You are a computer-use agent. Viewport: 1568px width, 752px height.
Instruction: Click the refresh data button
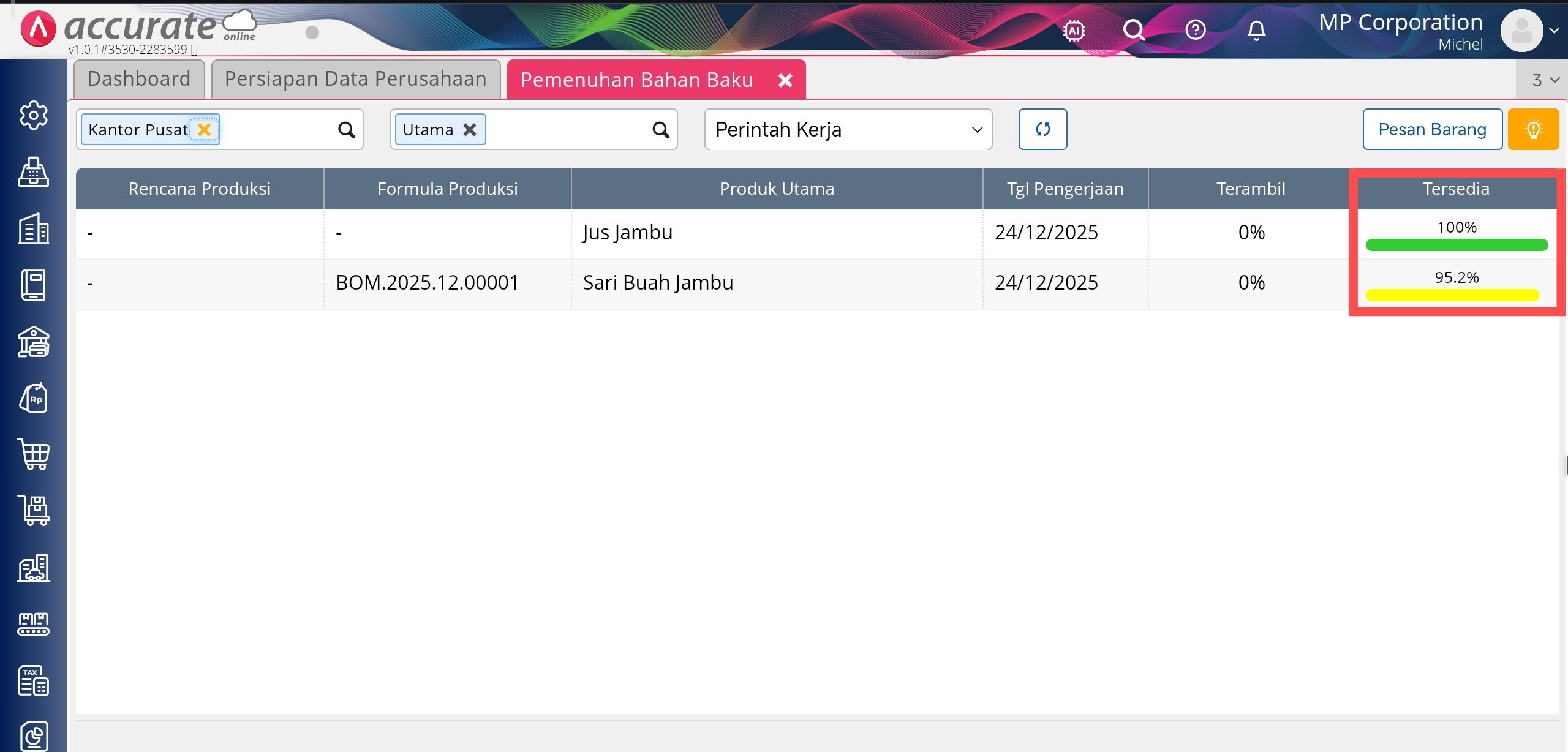point(1042,129)
